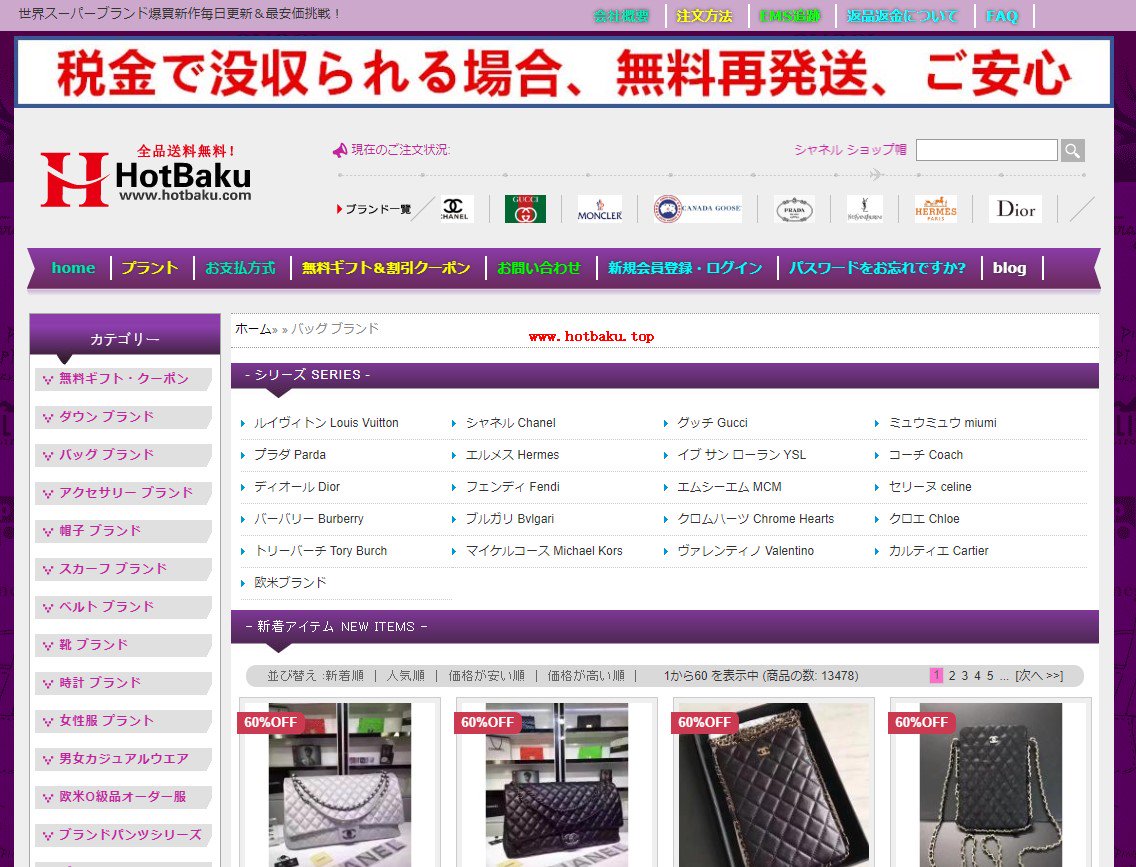Open the blog nav item

click(1009, 267)
